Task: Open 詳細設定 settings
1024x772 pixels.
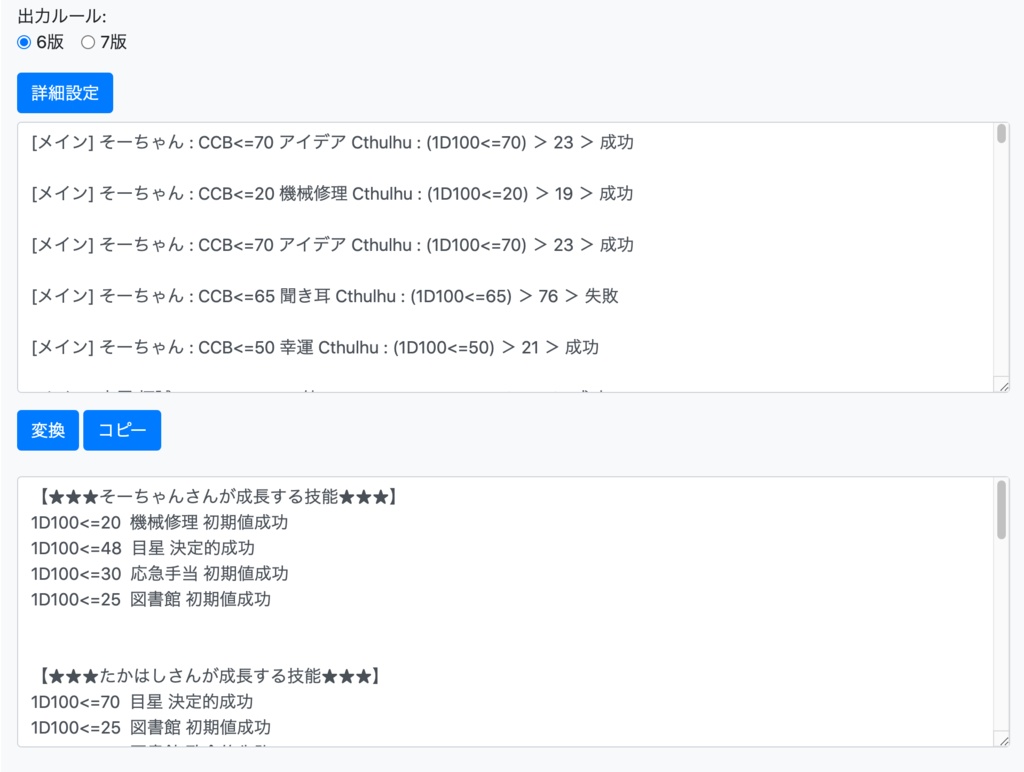Action: coord(64,92)
